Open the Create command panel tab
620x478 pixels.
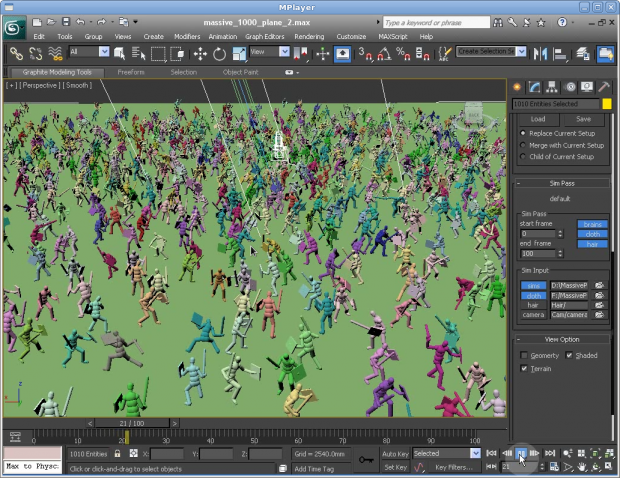click(x=517, y=87)
